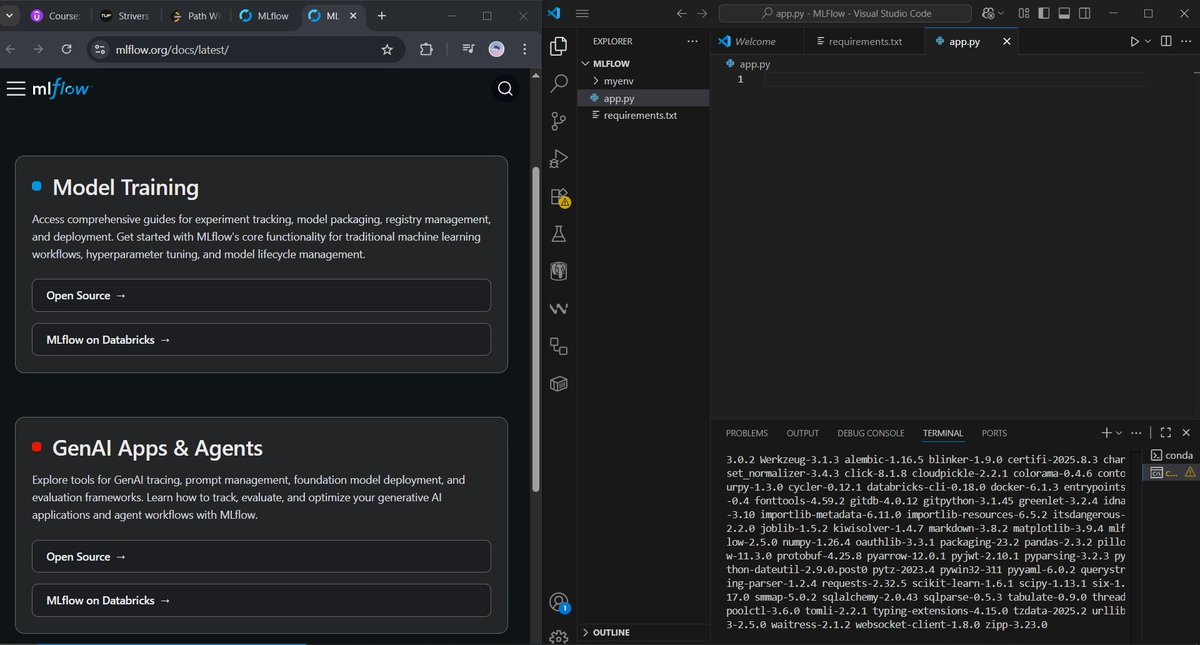Click Open Source under Model Training

261,295
